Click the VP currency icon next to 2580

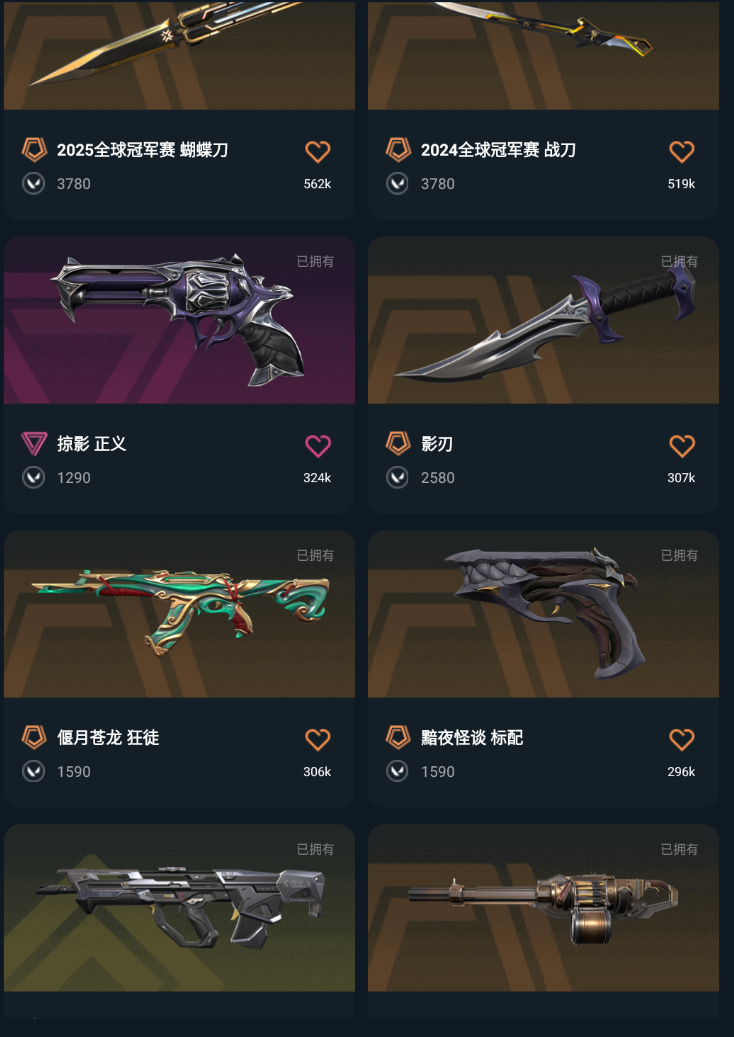[397, 477]
